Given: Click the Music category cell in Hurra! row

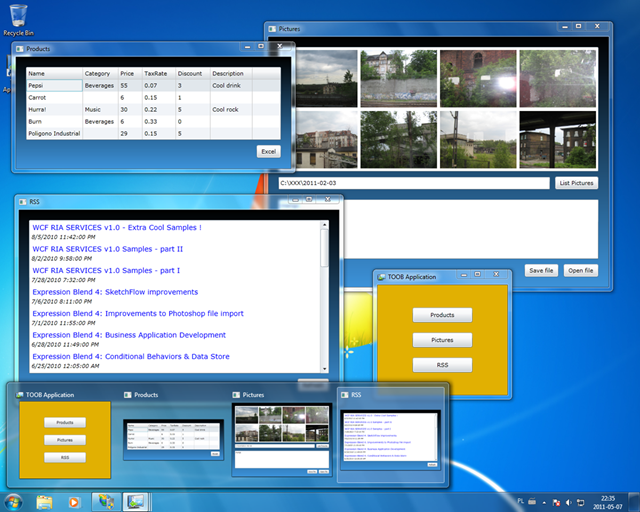Looking at the screenshot, I should (100, 109).
